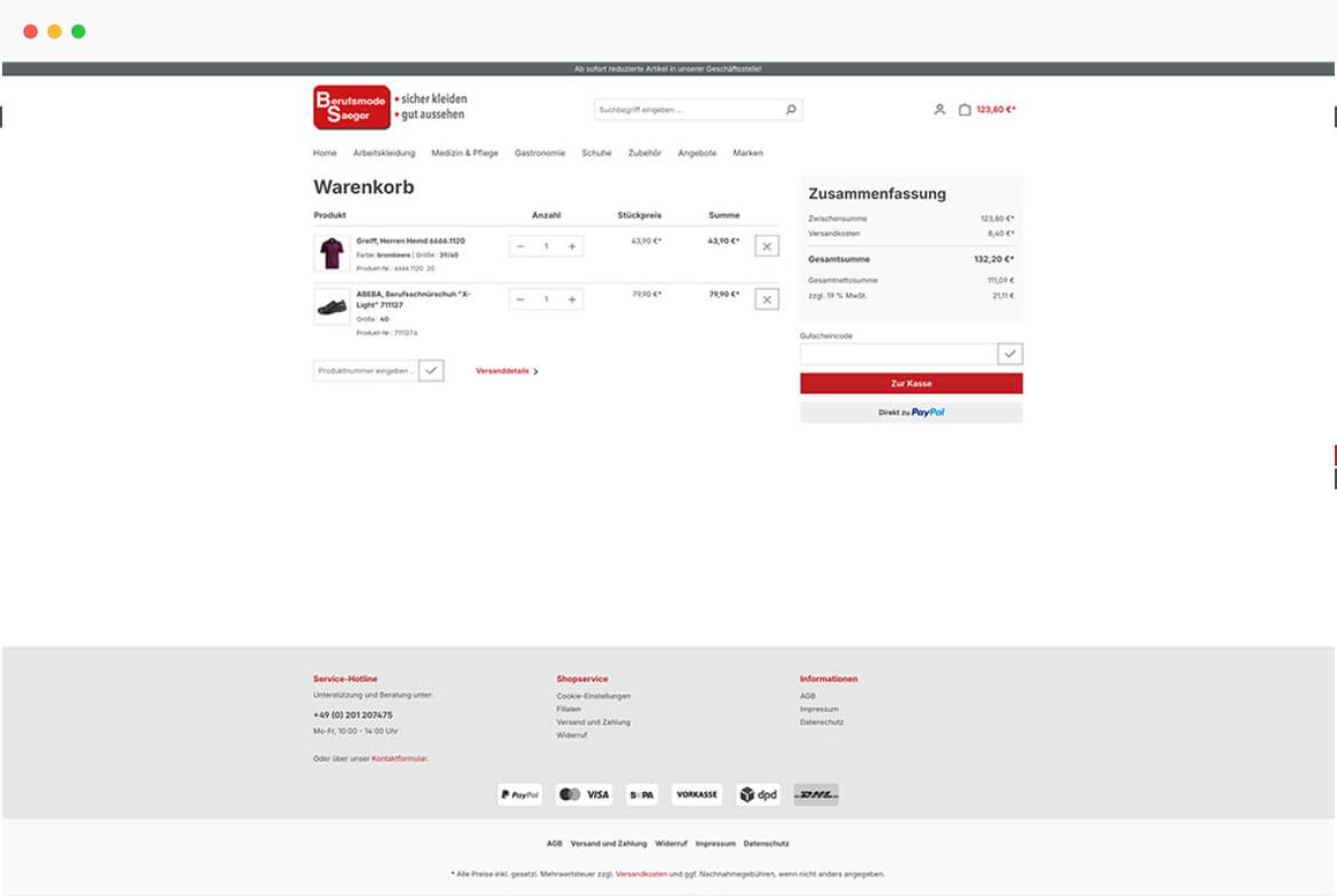Remove the Greiff Herren-Hemd from cart
The image size is (1337, 896).
[x=767, y=247]
